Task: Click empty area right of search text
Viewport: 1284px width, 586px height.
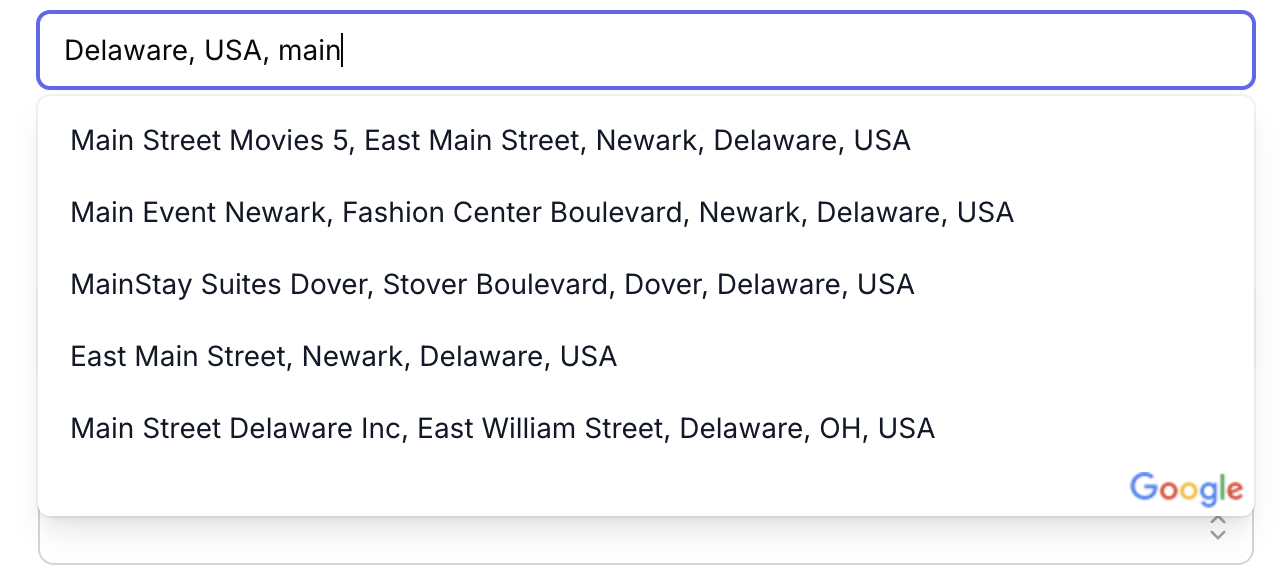Action: (x=800, y=50)
